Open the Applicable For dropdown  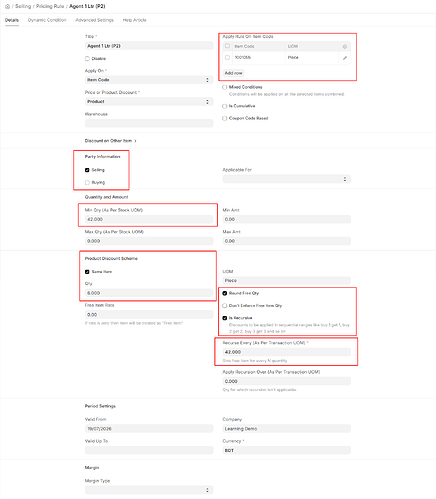pos(287,179)
